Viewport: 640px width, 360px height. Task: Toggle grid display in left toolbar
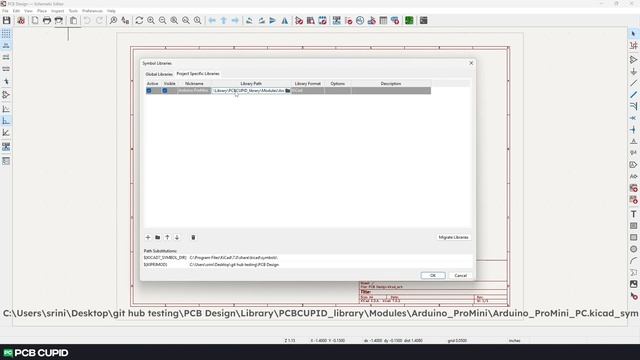[x=6, y=33]
